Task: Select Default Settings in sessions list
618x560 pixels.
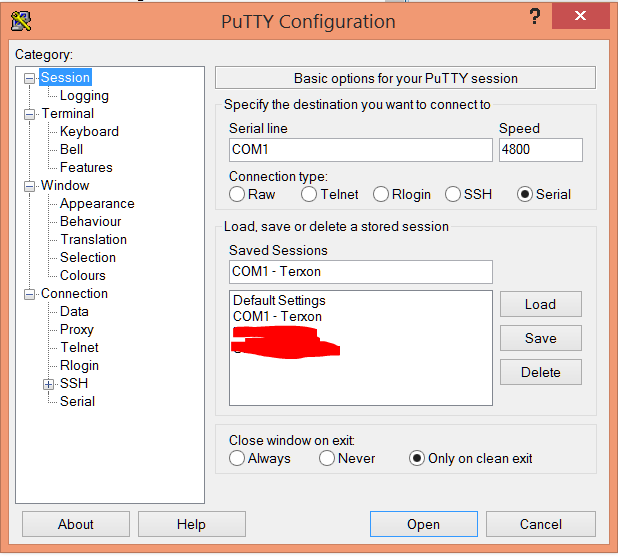Action: (x=279, y=300)
